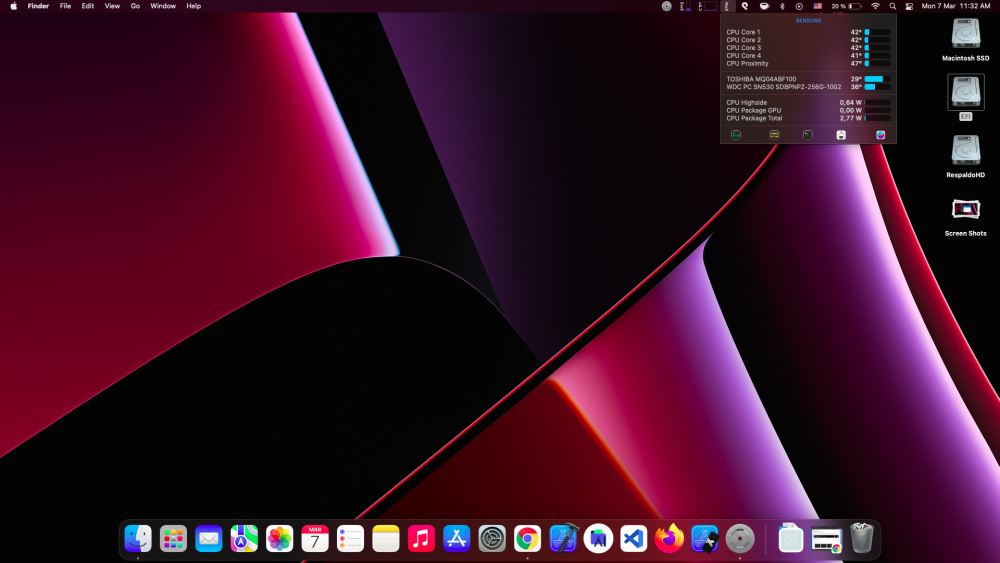Click the Now Playing menu bar icon
Viewport: 1000px width, 563px height.
click(799, 6)
